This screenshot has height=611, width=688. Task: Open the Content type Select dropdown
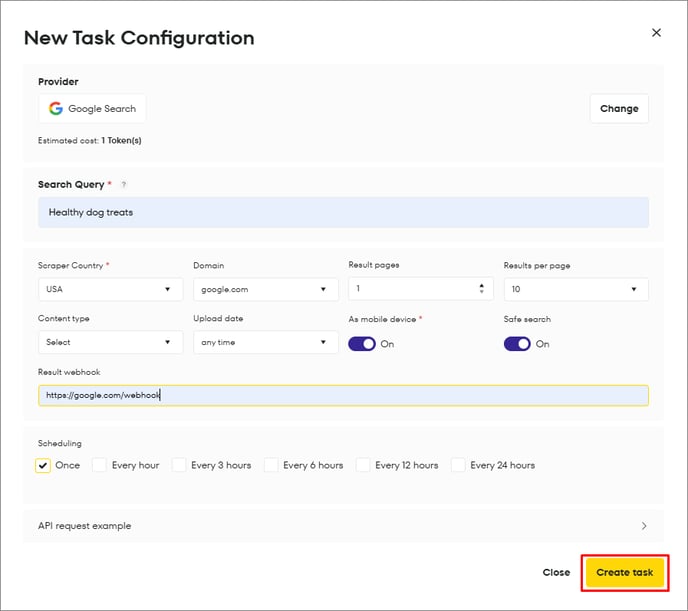pyautogui.click(x=111, y=342)
